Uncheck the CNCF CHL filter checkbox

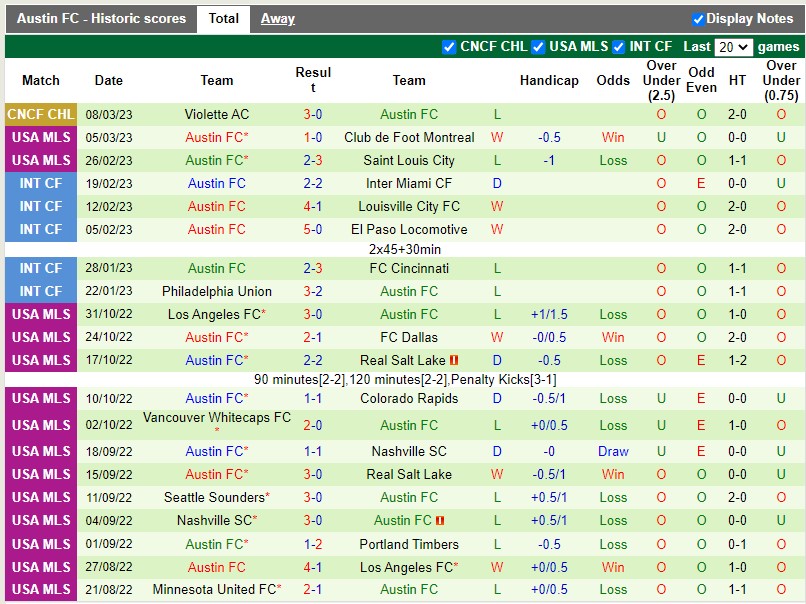[x=450, y=46]
